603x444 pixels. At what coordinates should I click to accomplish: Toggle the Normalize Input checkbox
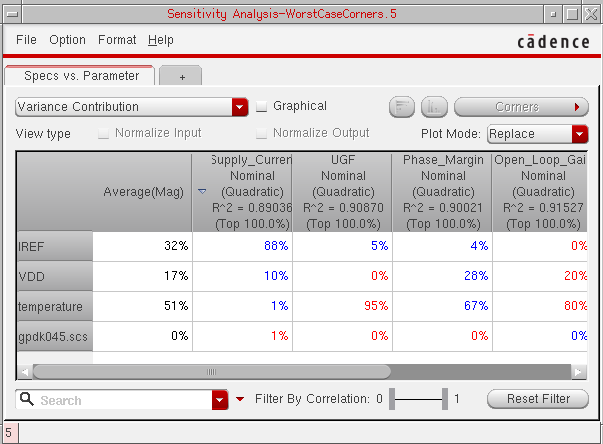tap(103, 133)
